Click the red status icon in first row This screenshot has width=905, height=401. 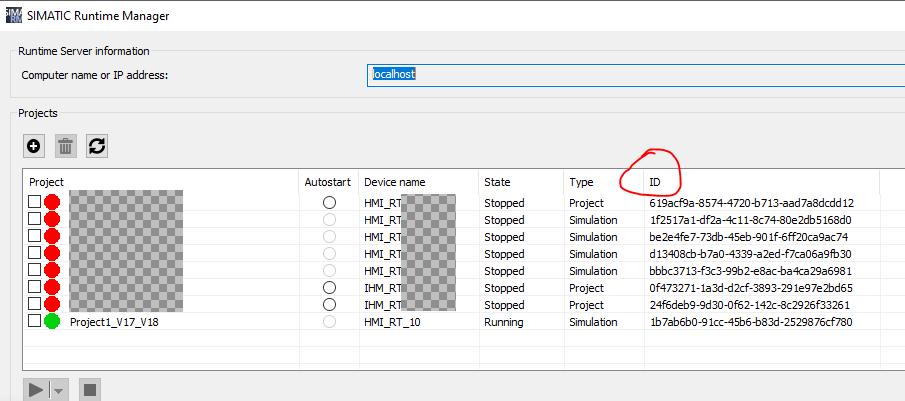[x=52, y=202]
